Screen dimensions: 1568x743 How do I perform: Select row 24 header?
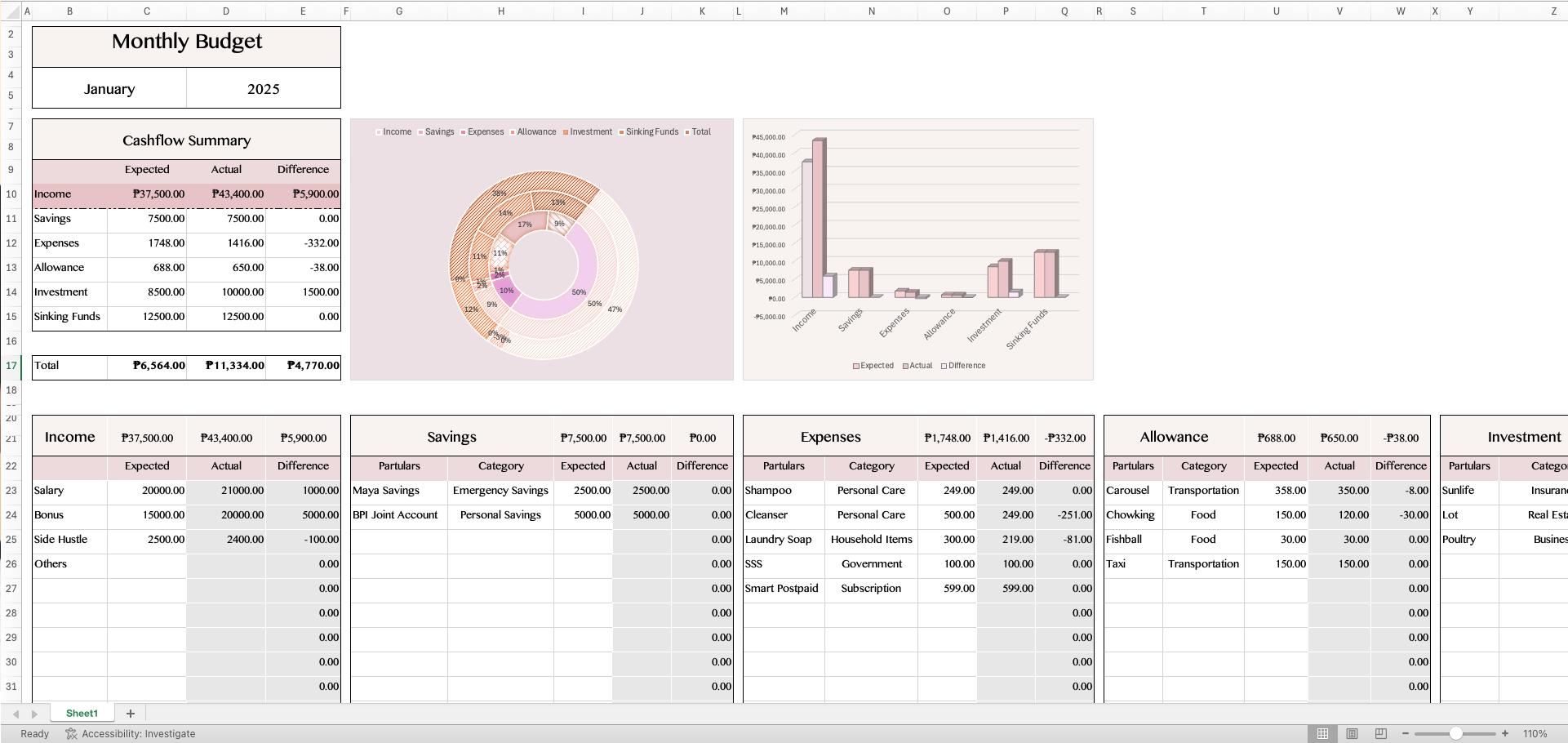point(11,514)
